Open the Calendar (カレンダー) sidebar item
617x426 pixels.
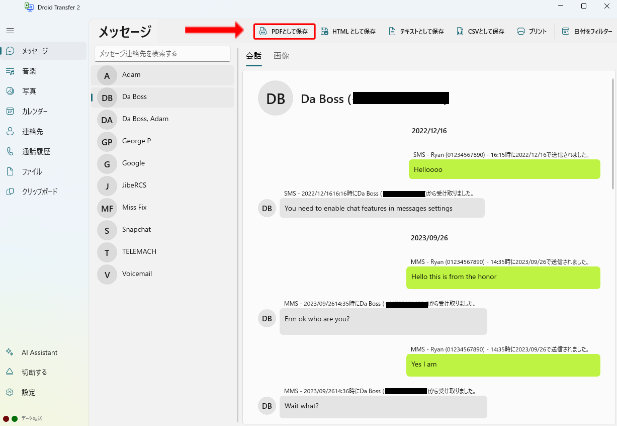(x=43, y=111)
